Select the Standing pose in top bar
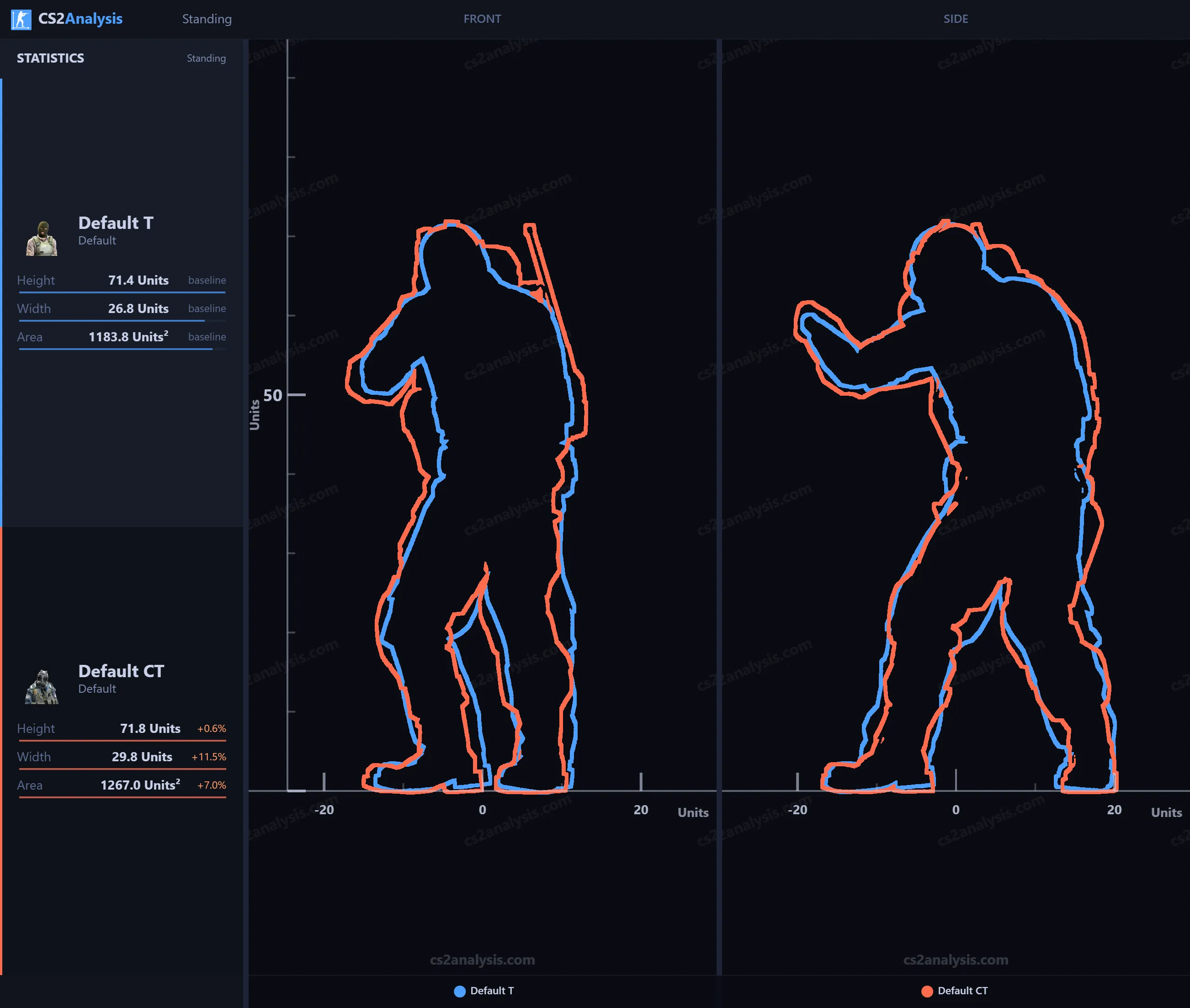Viewport: 1190px width, 1008px height. click(x=207, y=19)
